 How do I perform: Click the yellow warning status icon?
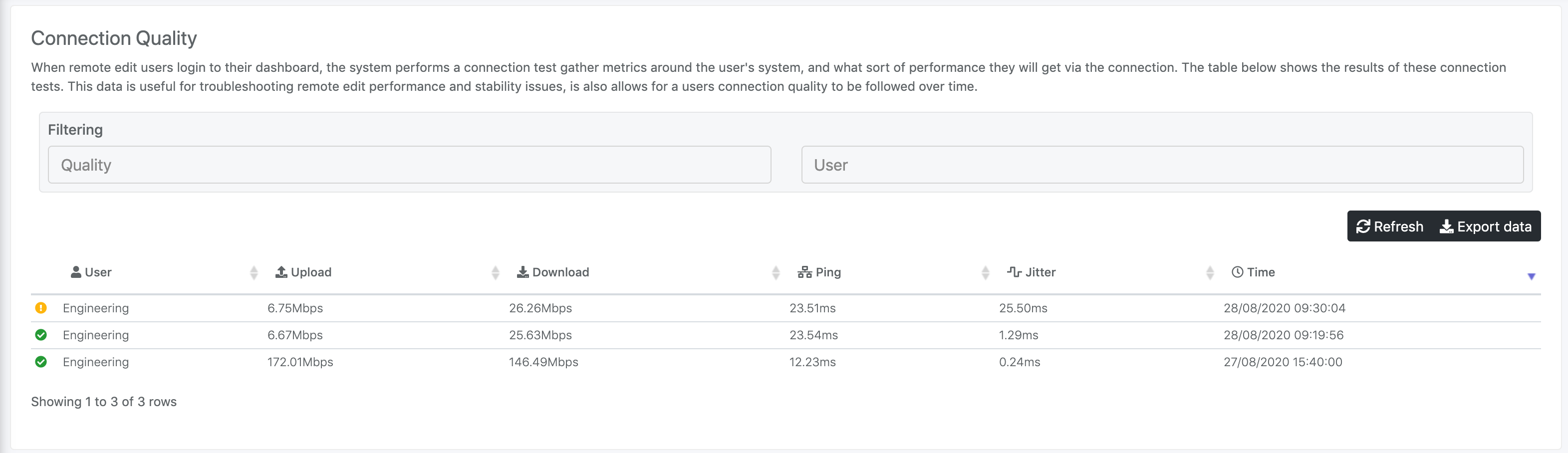(41, 308)
